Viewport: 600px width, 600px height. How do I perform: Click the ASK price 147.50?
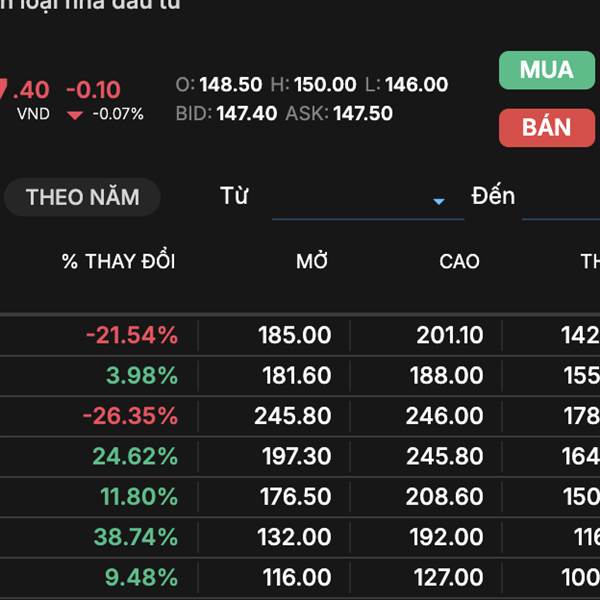pos(362,114)
